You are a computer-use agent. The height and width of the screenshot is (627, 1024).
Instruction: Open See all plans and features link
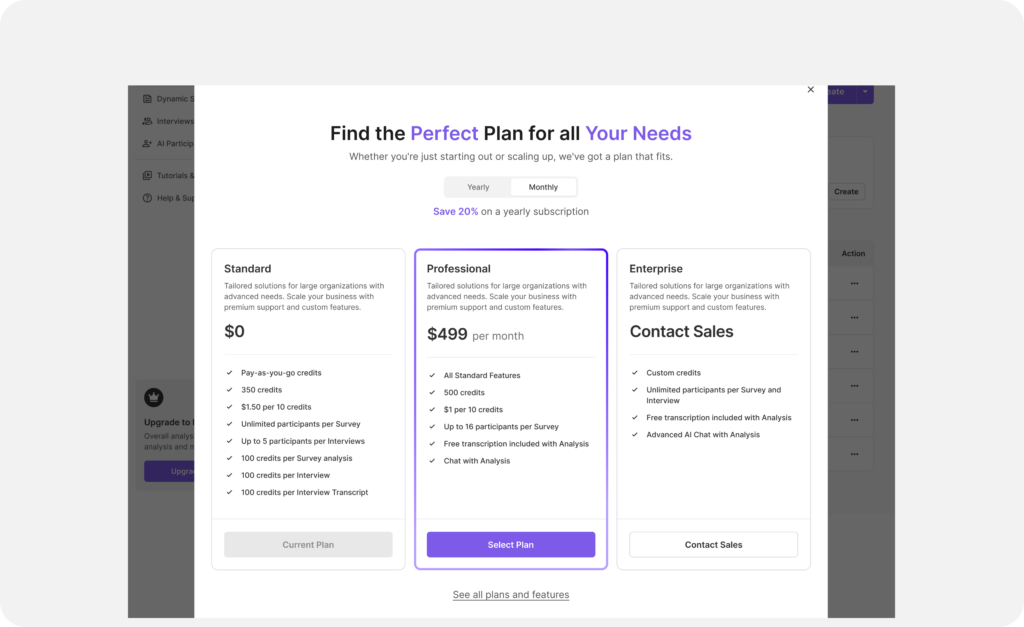click(511, 594)
